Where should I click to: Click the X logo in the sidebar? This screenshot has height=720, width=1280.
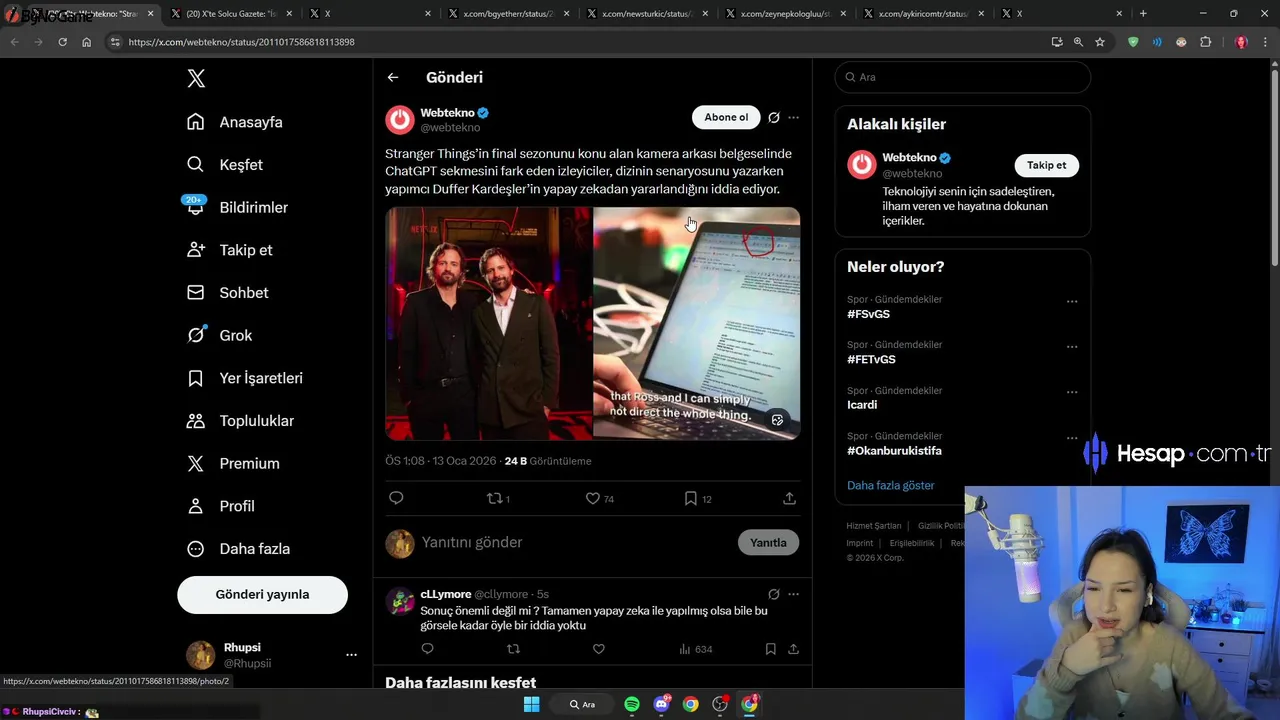coord(196,79)
